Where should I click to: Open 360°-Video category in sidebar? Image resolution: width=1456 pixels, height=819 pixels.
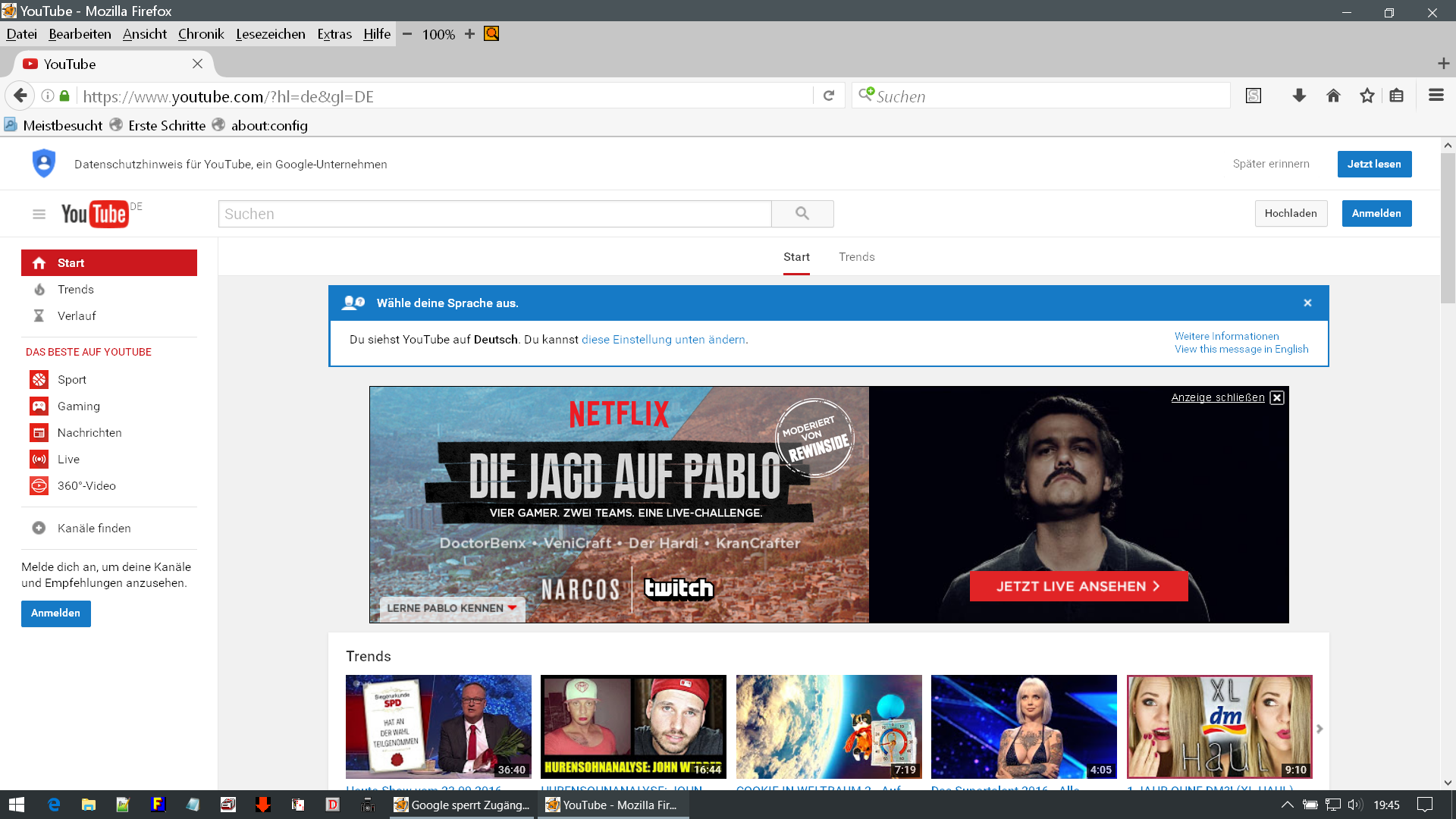pos(86,486)
